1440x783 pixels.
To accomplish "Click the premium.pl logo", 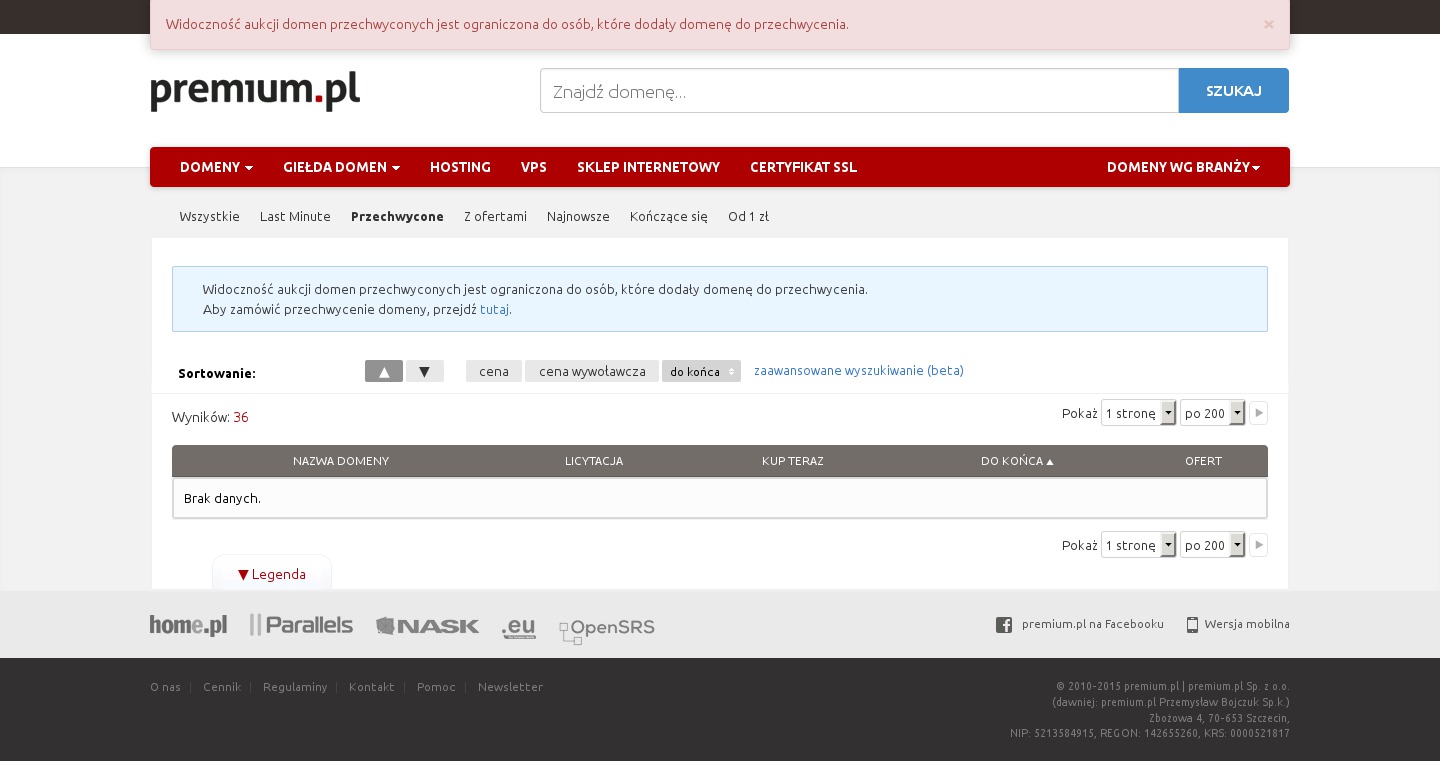I will (x=255, y=91).
